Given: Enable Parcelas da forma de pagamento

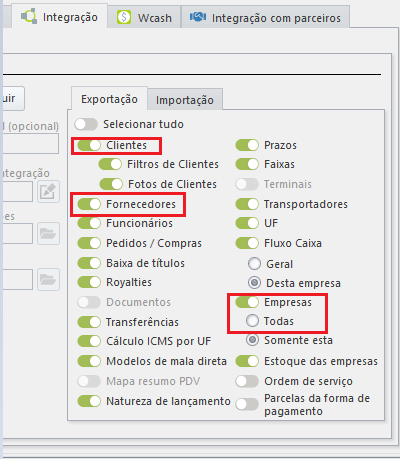Looking at the screenshot, I should tap(247, 404).
